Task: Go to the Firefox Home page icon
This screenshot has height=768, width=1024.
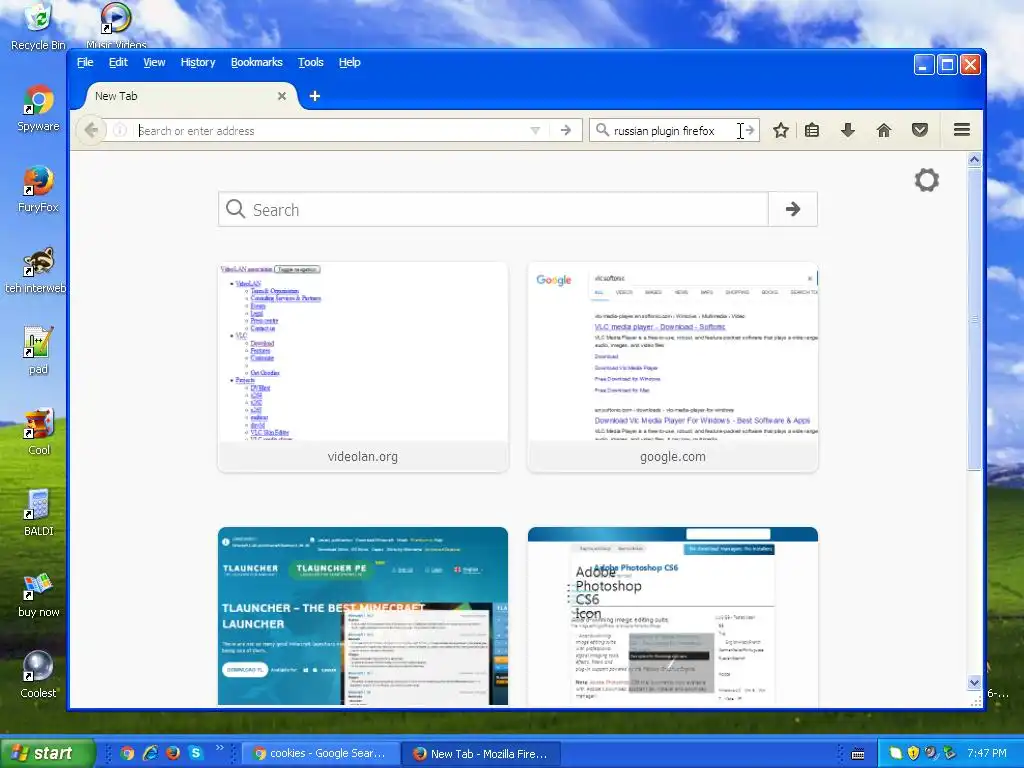Action: [884, 130]
